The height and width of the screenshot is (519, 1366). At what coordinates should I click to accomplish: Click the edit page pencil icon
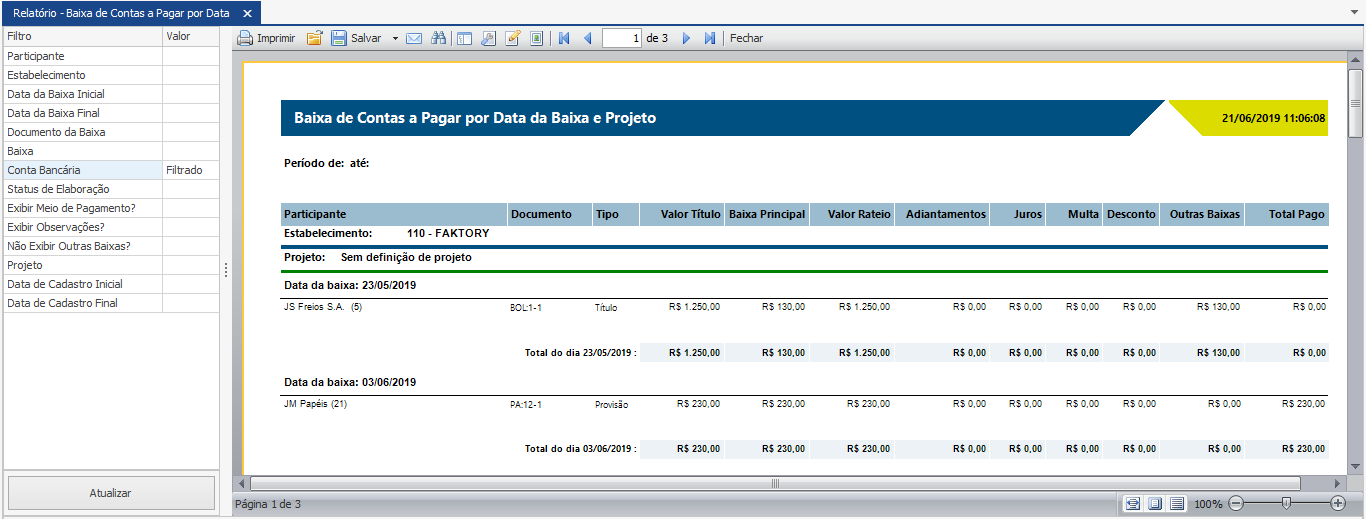point(513,38)
